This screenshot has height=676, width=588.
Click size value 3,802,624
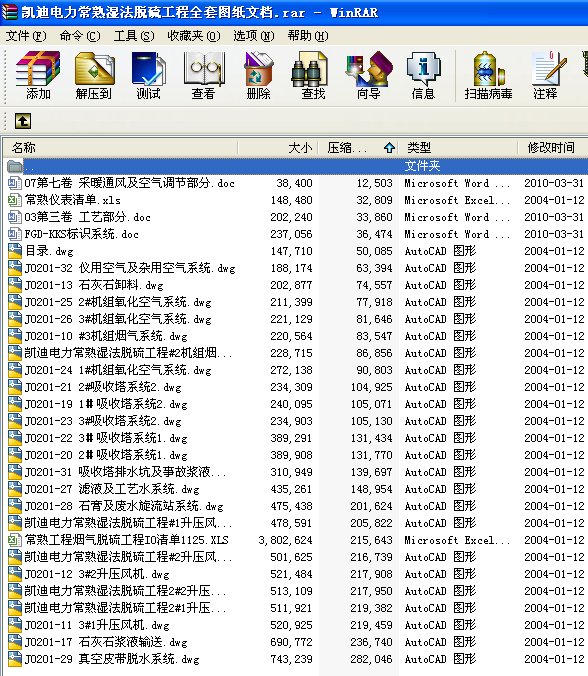click(x=285, y=540)
